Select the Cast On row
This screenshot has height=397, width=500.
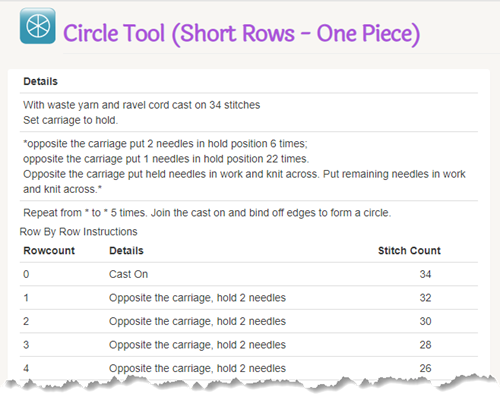coord(249,274)
